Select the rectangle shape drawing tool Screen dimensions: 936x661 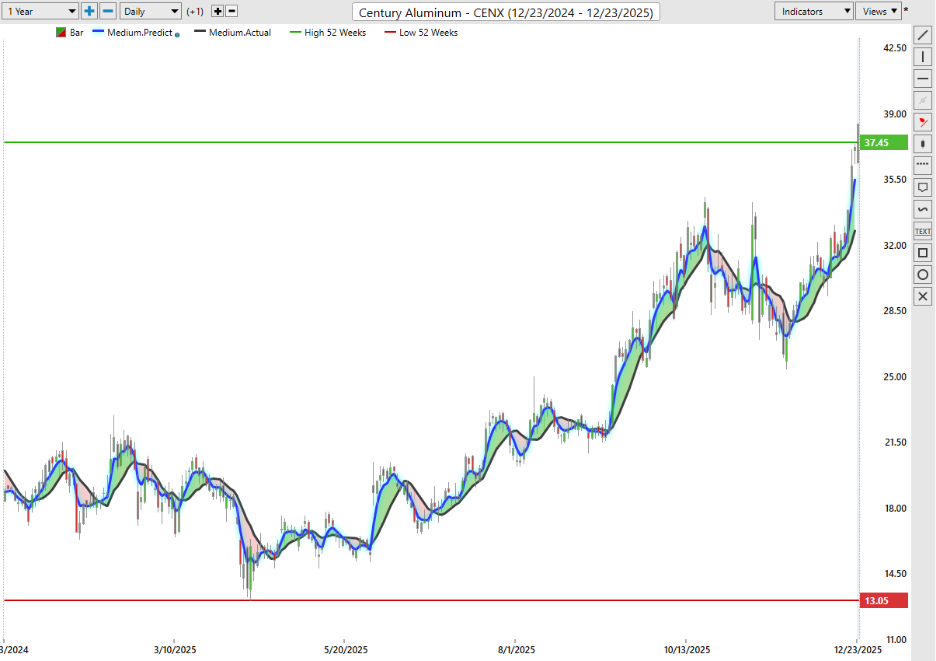[923, 253]
